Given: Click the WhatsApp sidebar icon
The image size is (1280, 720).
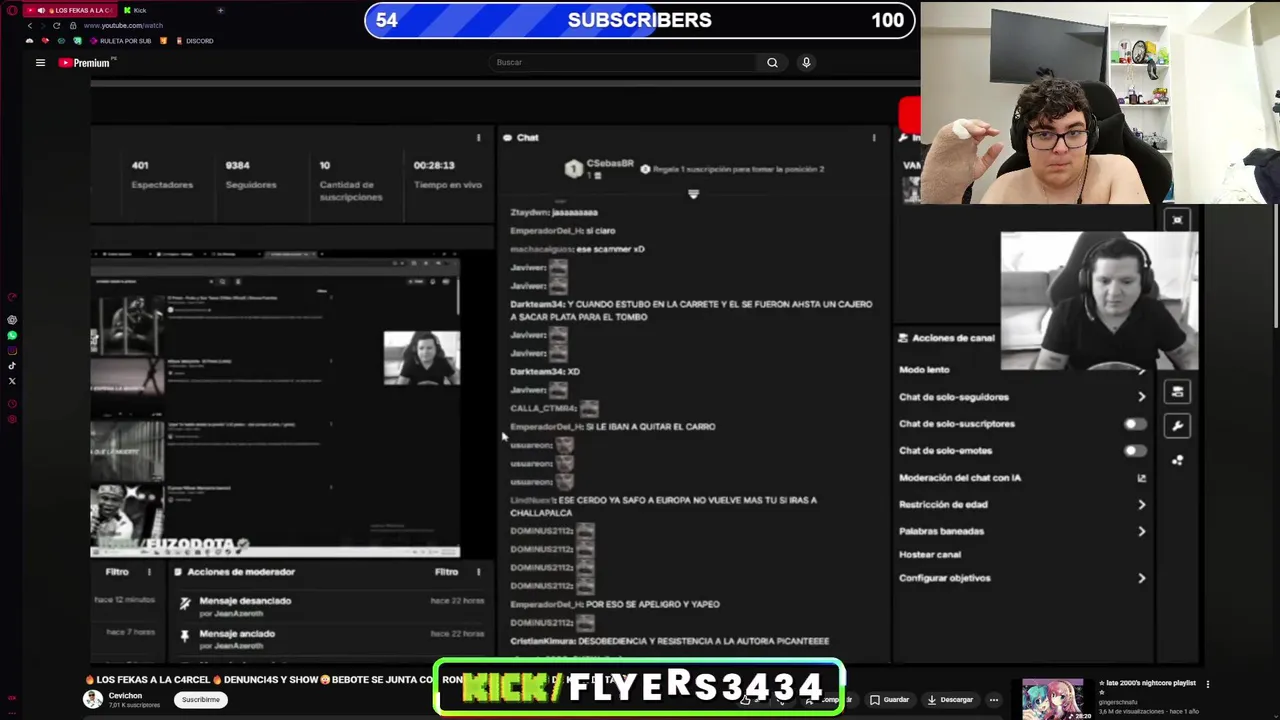Looking at the screenshot, I should (12, 335).
